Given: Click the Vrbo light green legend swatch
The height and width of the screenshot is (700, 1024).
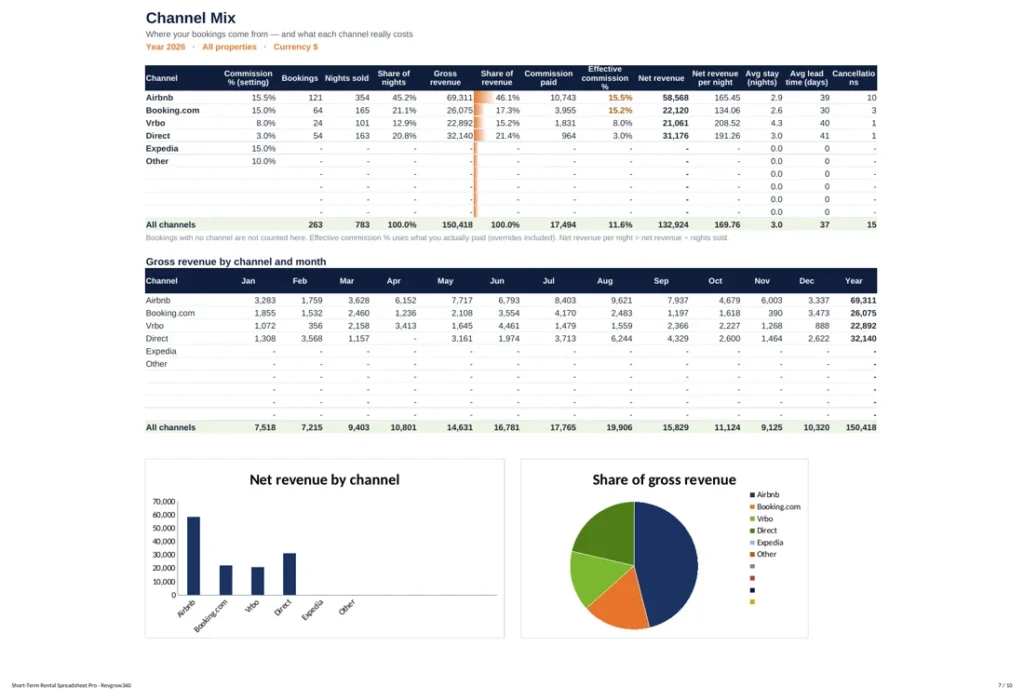Looking at the screenshot, I should pos(752,519).
